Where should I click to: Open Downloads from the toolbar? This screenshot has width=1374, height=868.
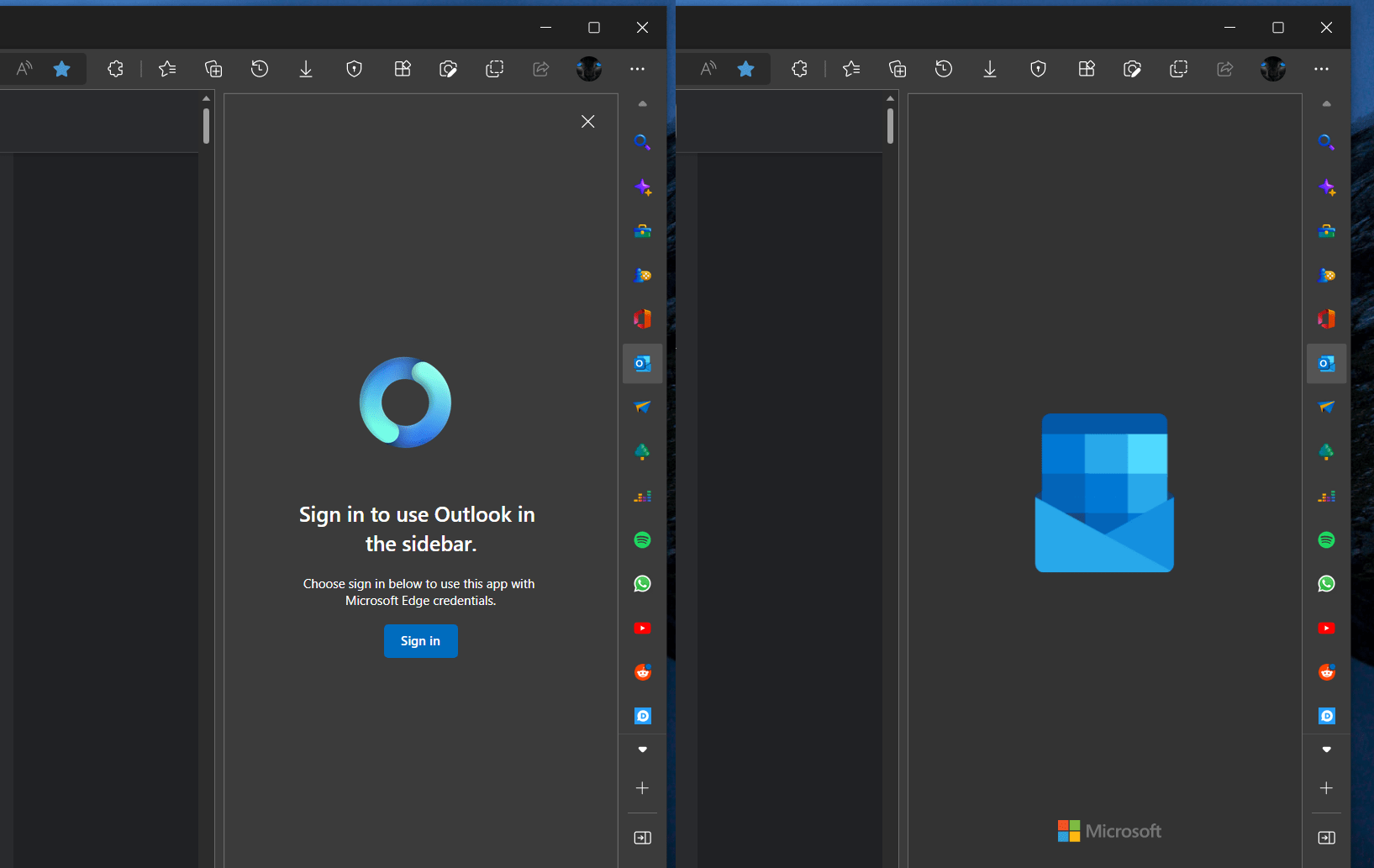pos(306,69)
